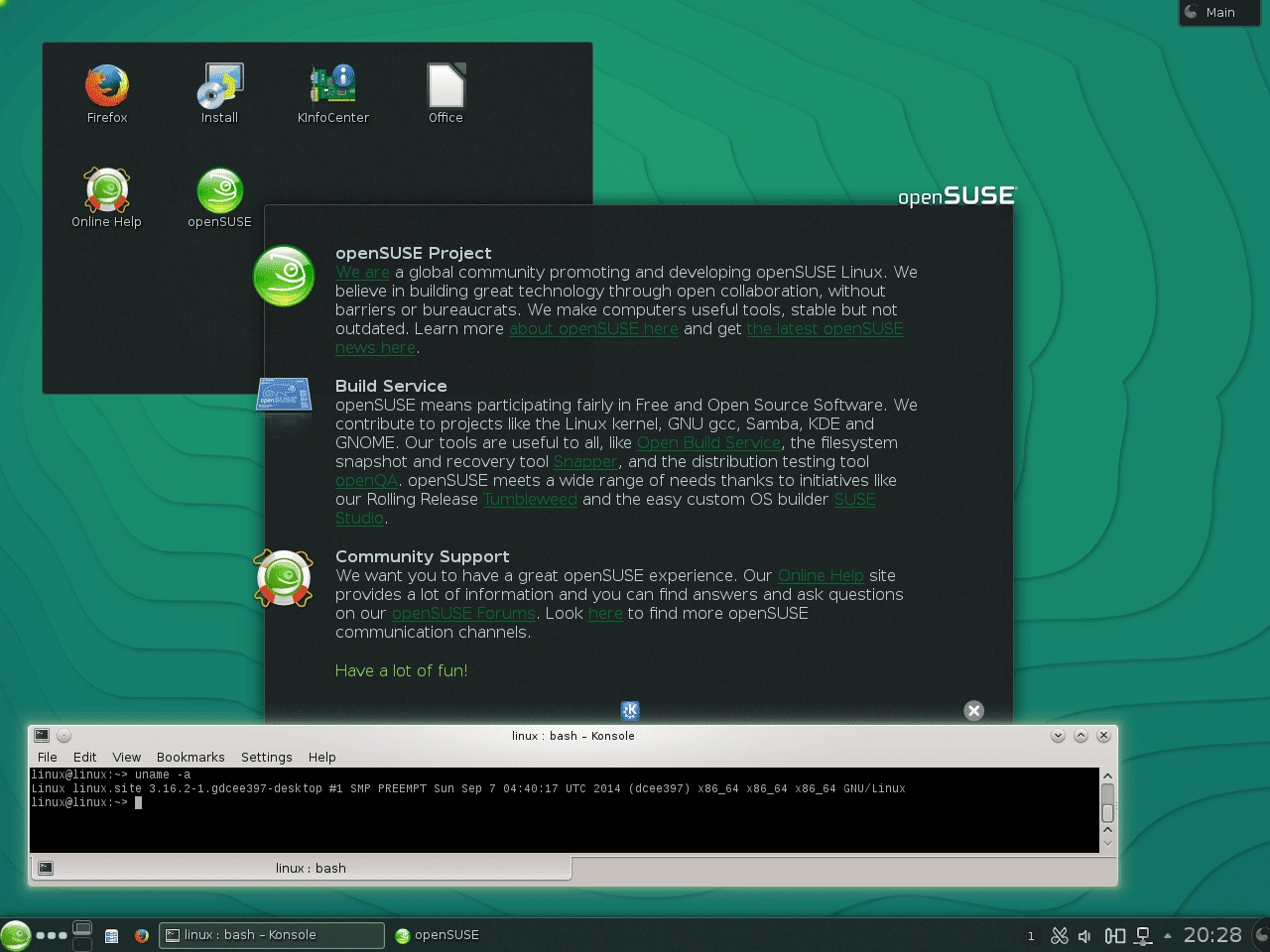Open Konsole File menu
The image size is (1270, 952).
[48, 757]
